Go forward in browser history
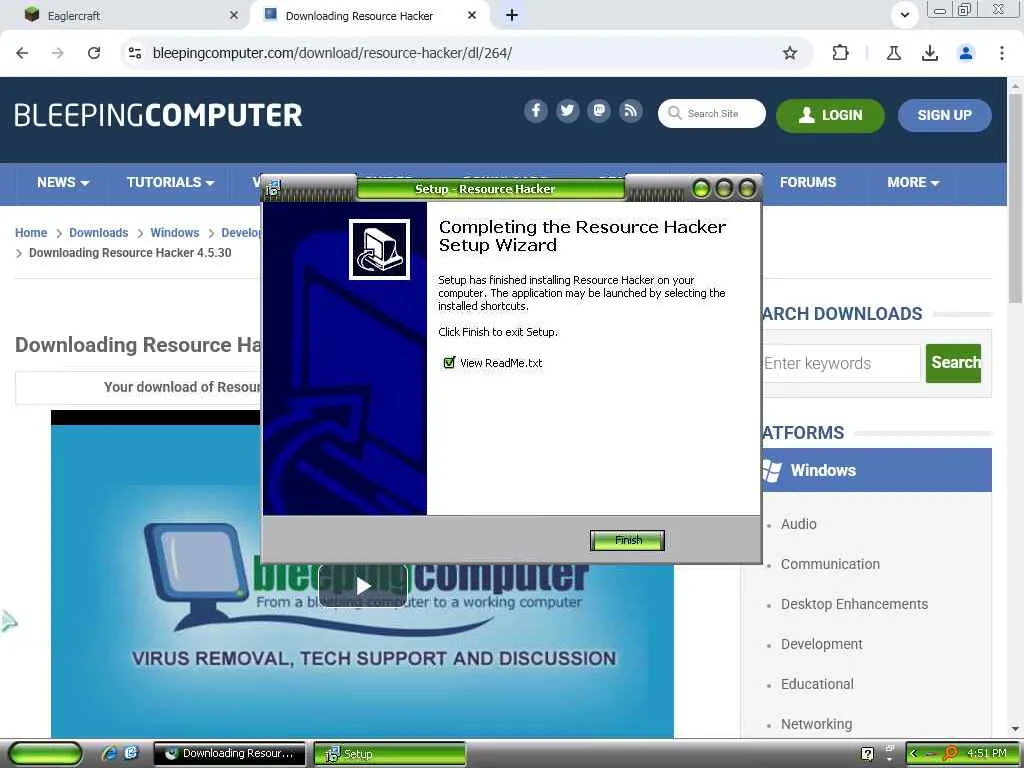Screen dimensions: 1024x768 point(58,53)
